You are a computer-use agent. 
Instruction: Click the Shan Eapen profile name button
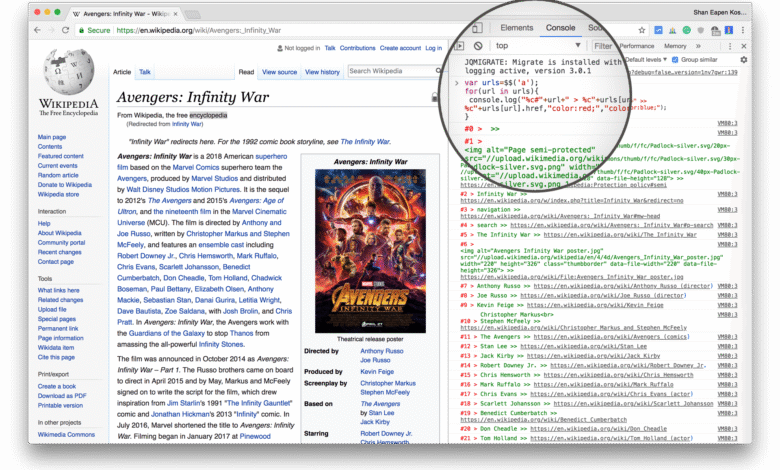coord(719,12)
